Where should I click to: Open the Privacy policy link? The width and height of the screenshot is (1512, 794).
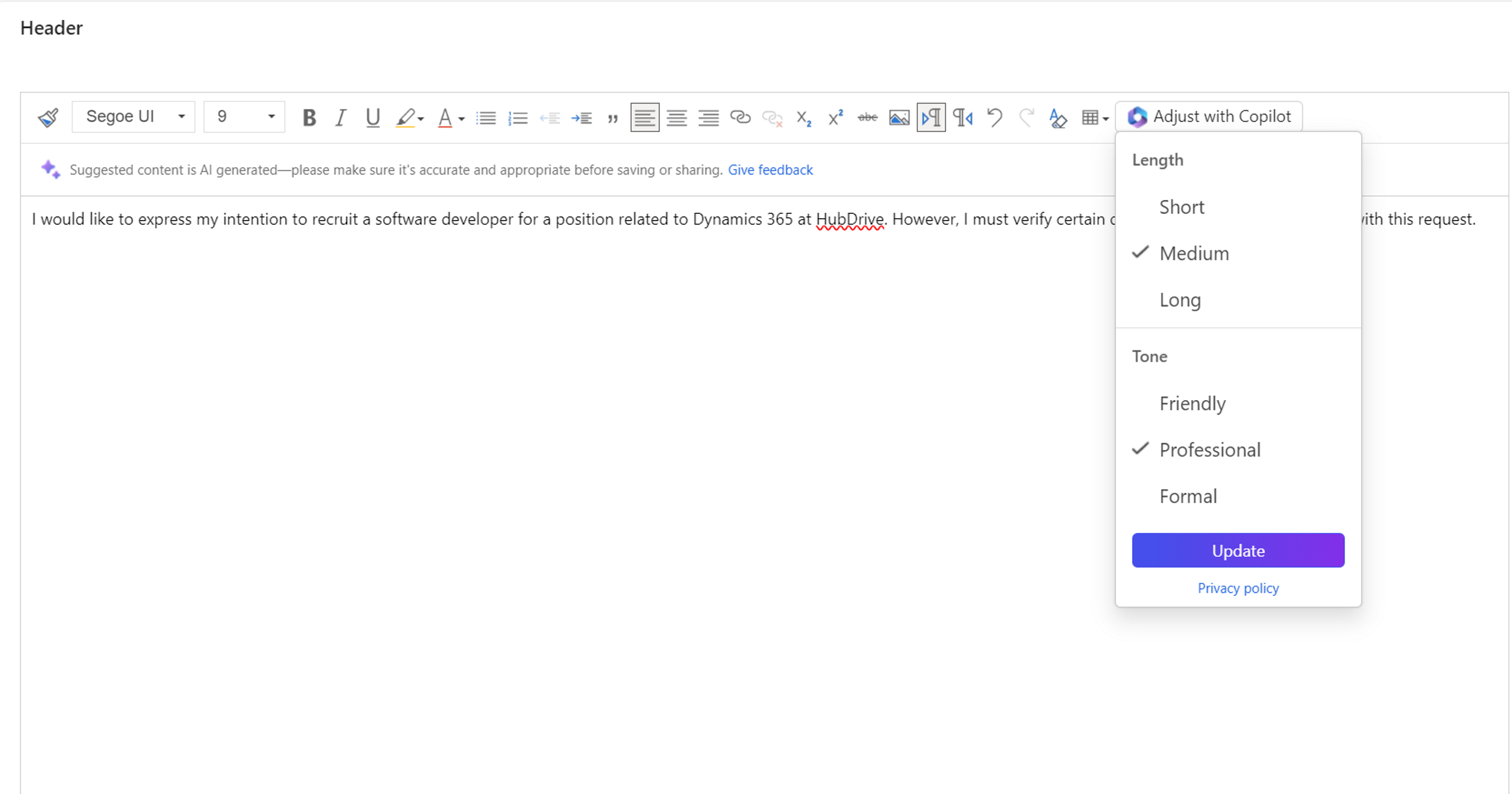click(x=1238, y=588)
